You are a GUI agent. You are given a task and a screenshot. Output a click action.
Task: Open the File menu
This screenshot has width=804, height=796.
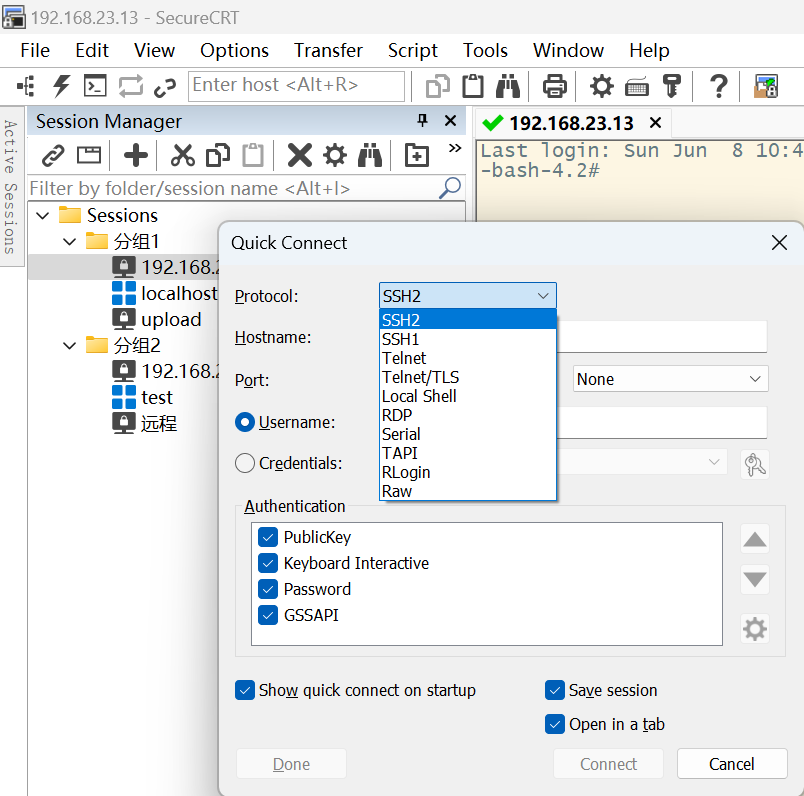point(35,51)
